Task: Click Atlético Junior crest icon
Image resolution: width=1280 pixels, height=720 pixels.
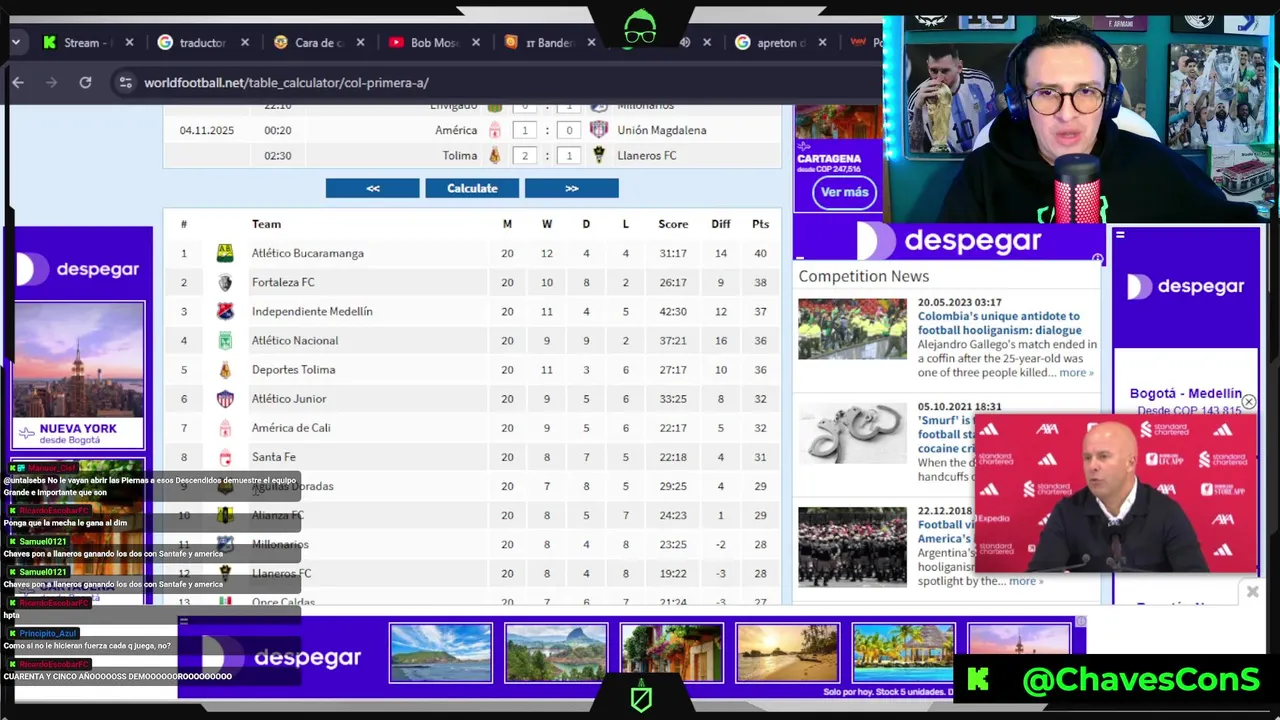Action: click(x=225, y=398)
